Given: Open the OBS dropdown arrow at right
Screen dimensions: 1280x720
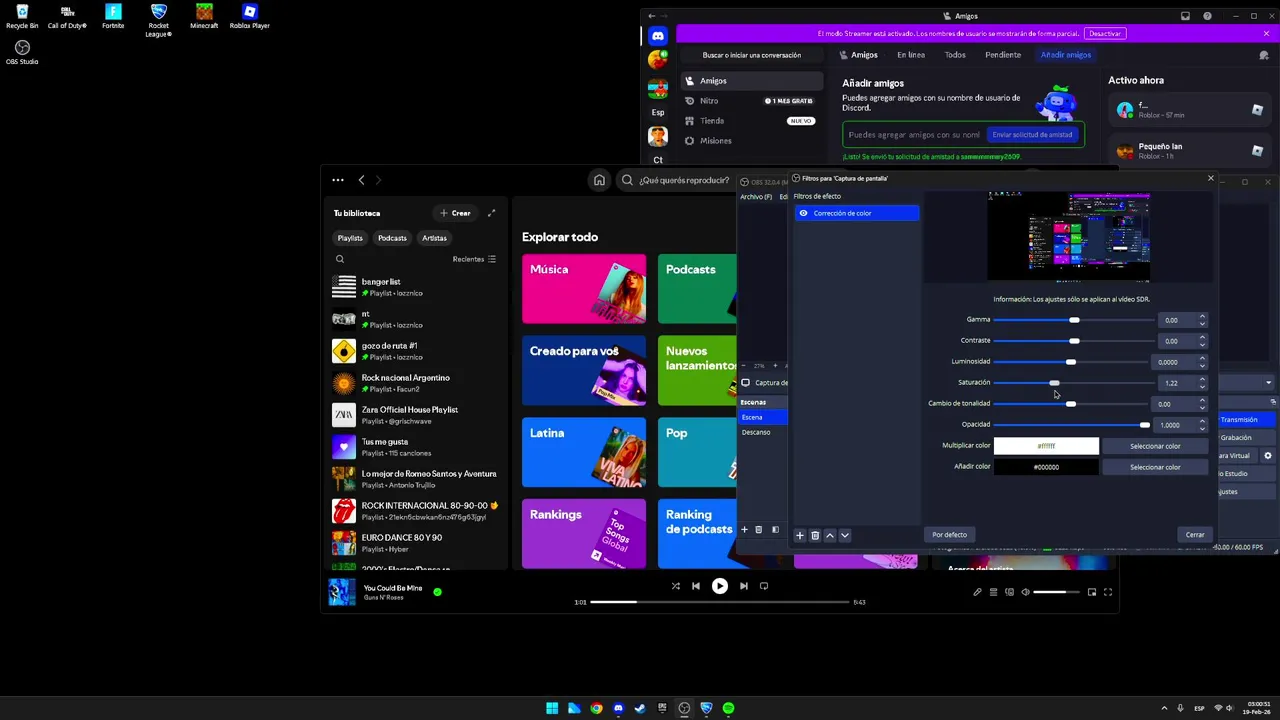Looking at the screenshot, I should tap(1268, 383).
